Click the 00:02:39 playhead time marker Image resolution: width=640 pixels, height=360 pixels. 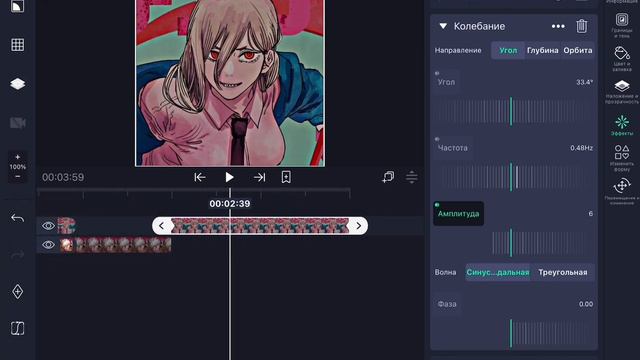click(230, 204)
